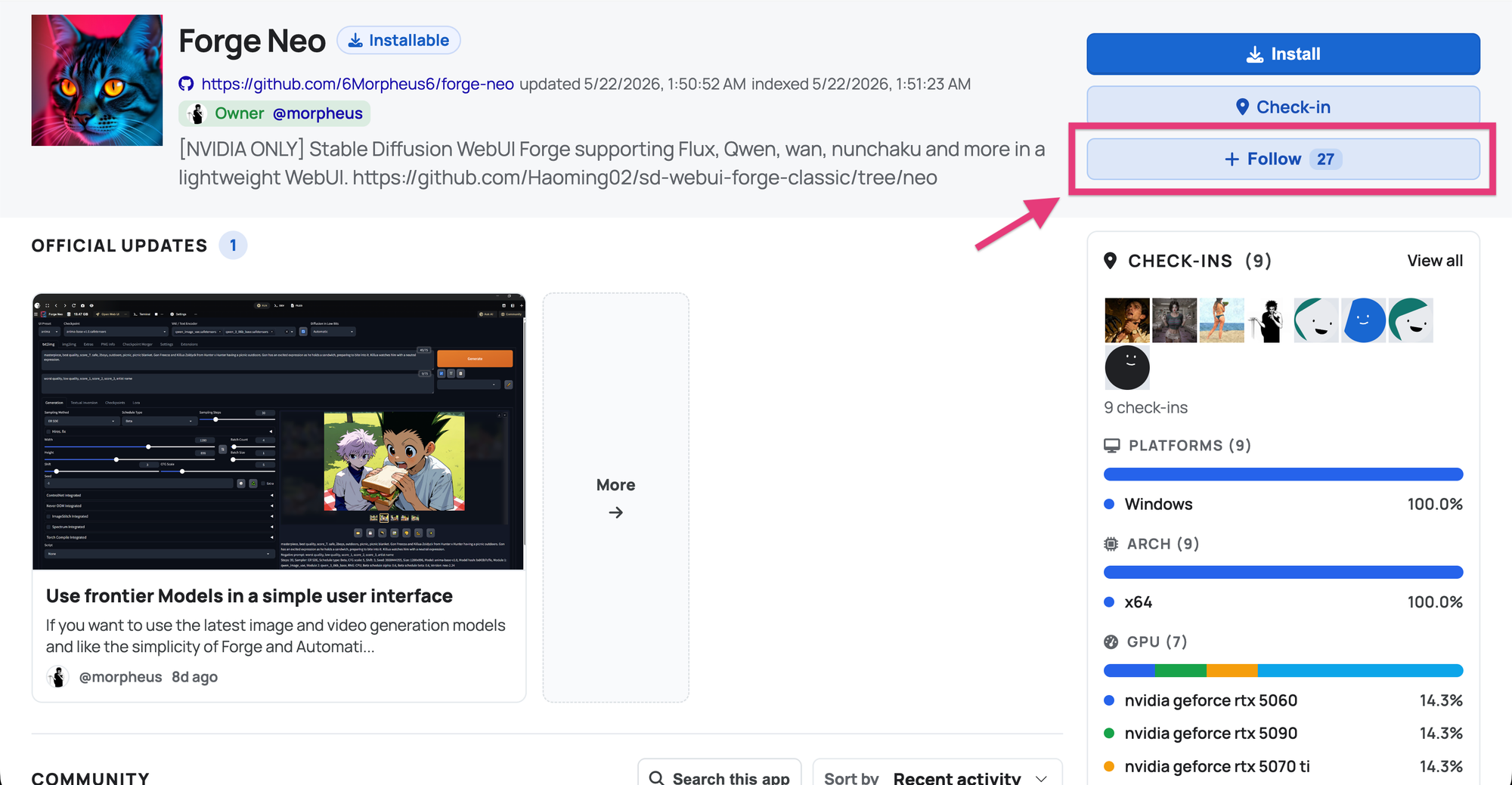Click the More arrow card
Screen dimensions: 1512x785
pyautogui.click(x=615, y=498)
